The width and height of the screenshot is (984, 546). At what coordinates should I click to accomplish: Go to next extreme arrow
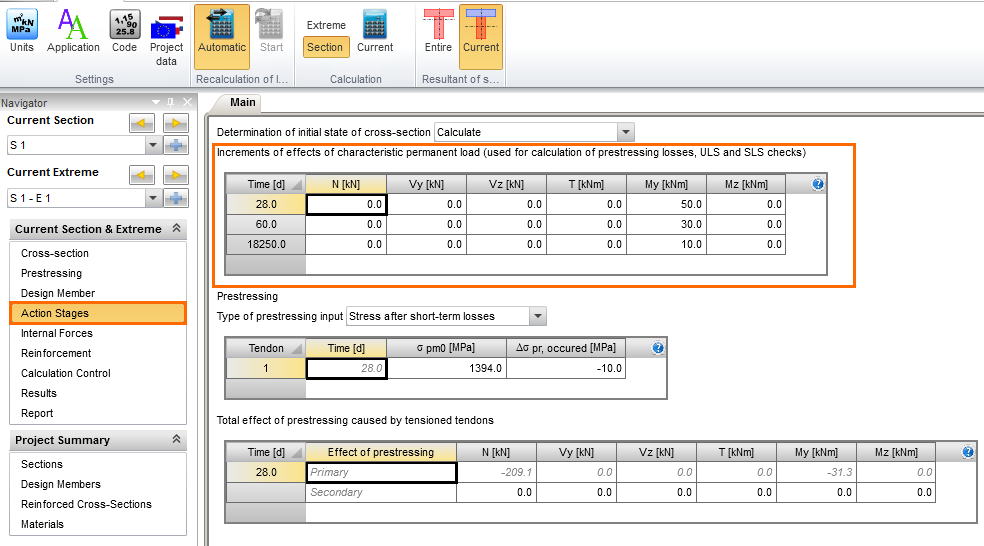coord(176,175)
